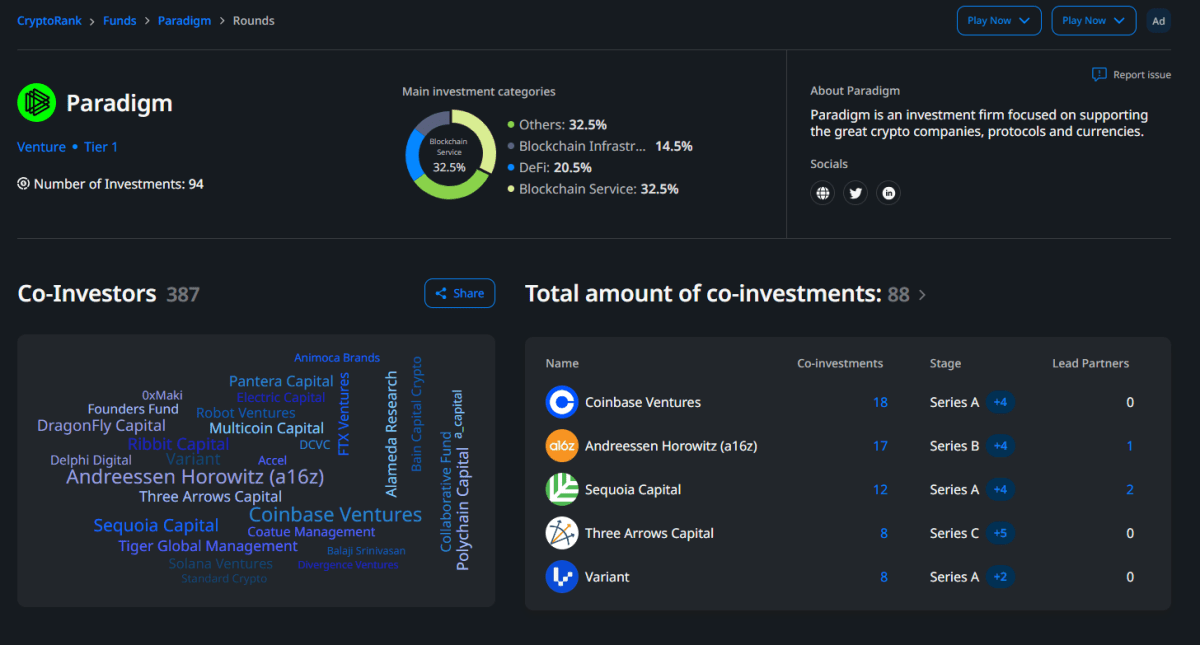Select Rounds in the breadcrumb trail

point(253,20)
